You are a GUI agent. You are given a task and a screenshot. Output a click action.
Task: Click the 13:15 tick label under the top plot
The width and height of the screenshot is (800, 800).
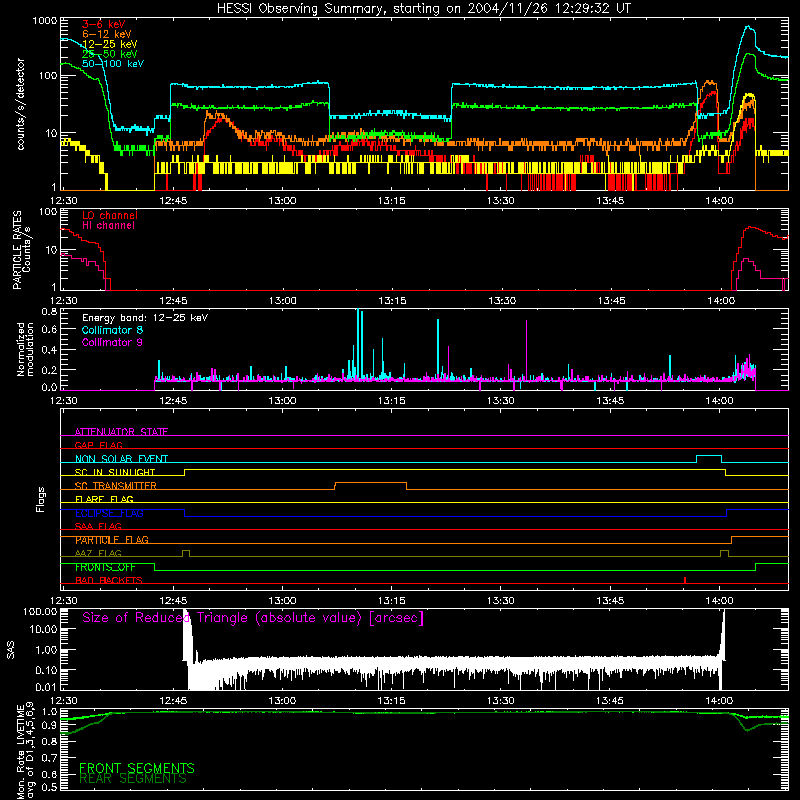tap(392, 201)
